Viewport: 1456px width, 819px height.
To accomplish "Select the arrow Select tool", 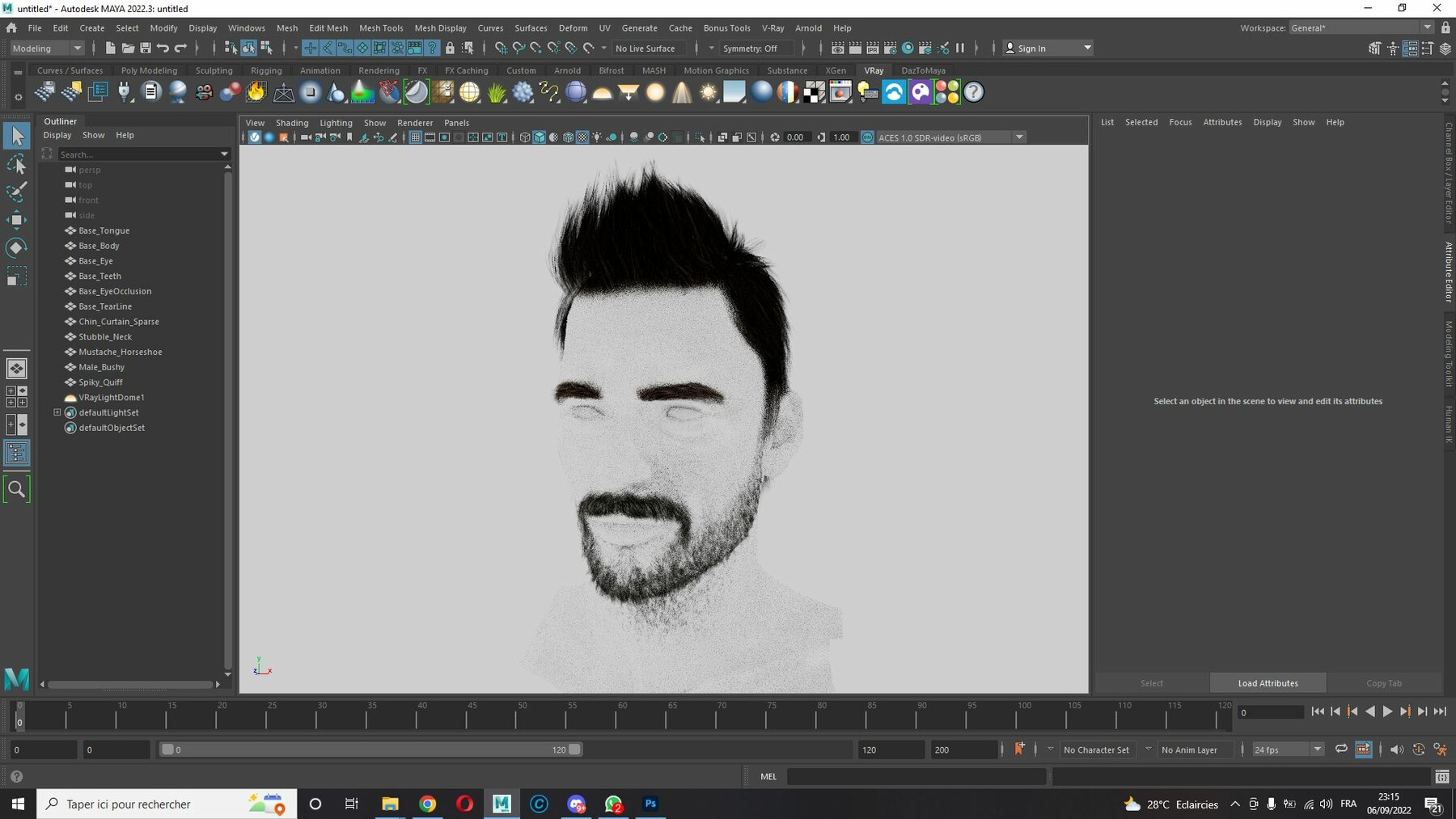I will coord(17,136).
